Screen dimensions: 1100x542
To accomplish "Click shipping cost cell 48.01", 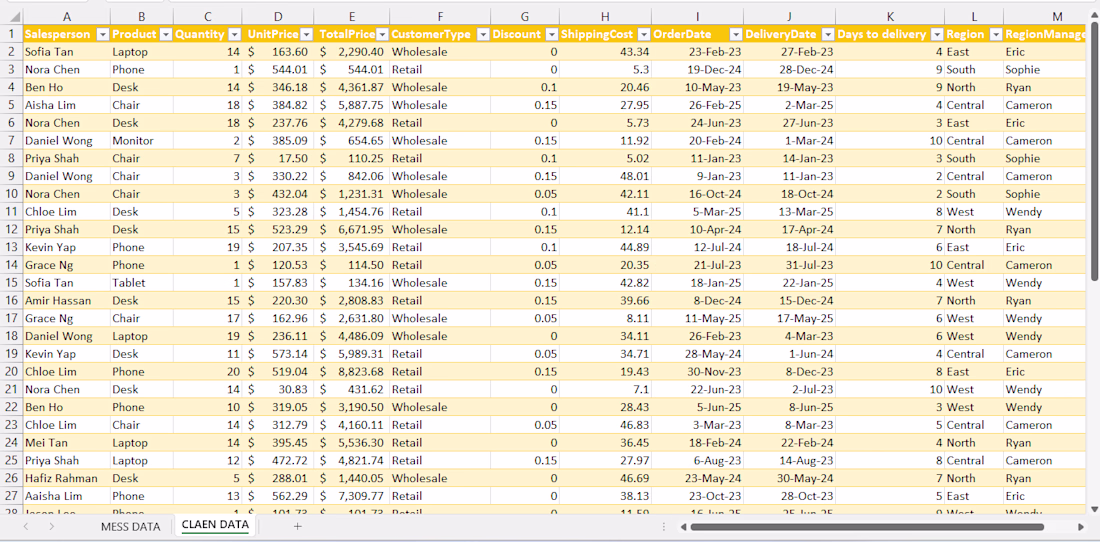I will [x=605, y=176].
